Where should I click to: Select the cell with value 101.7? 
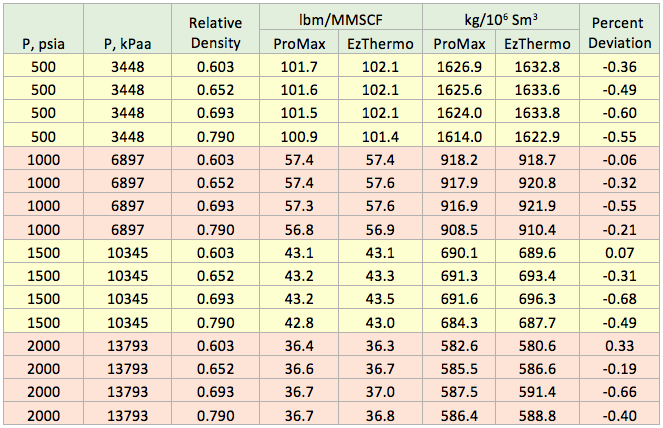pos(299,66)
